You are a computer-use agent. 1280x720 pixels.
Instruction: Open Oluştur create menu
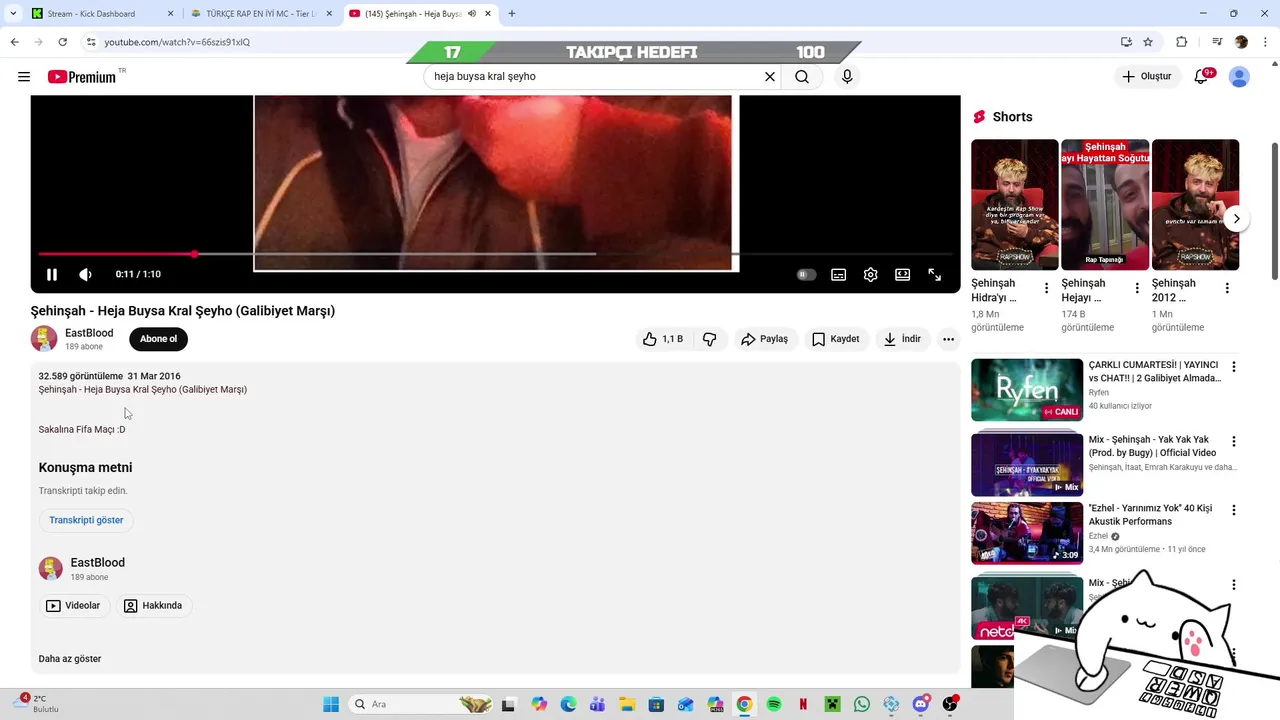[1146, 77]
